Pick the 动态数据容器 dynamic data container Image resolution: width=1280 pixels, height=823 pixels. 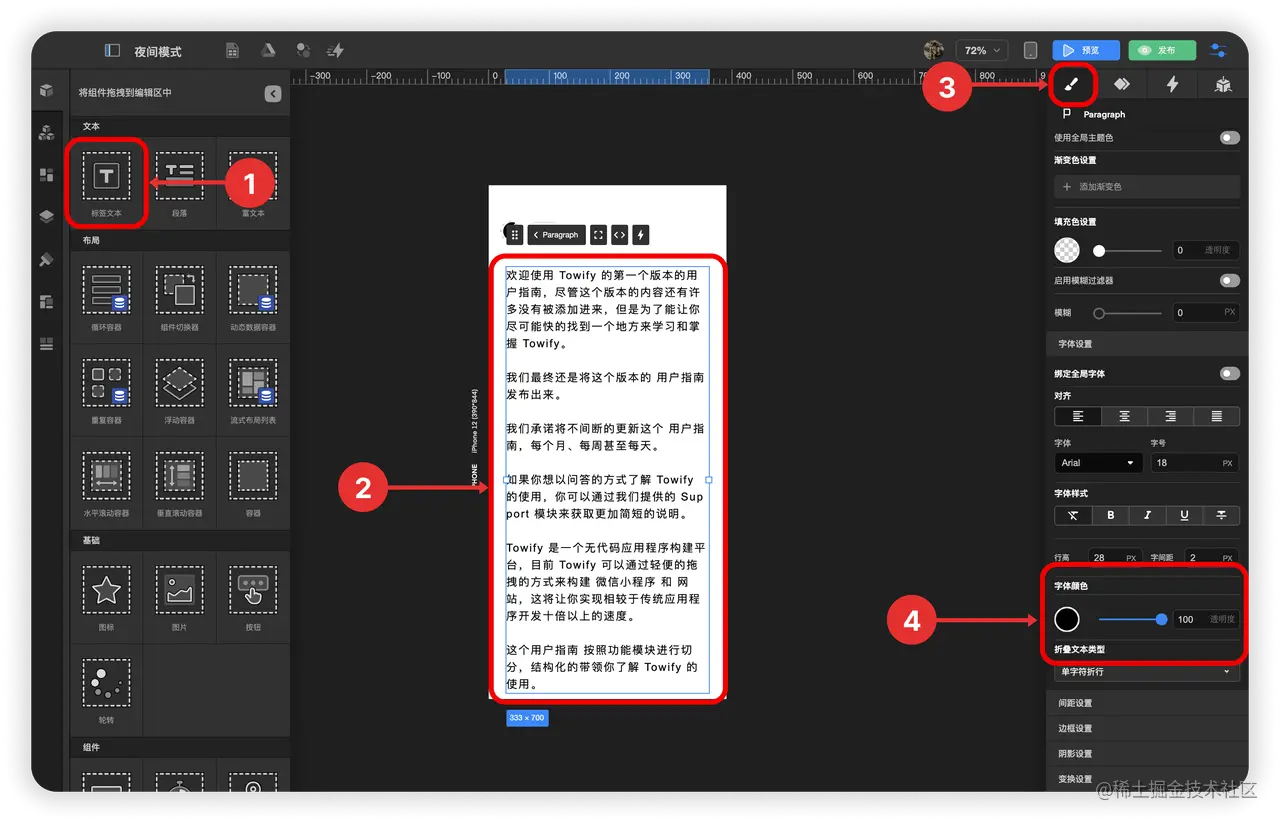(x=253, y=297)
